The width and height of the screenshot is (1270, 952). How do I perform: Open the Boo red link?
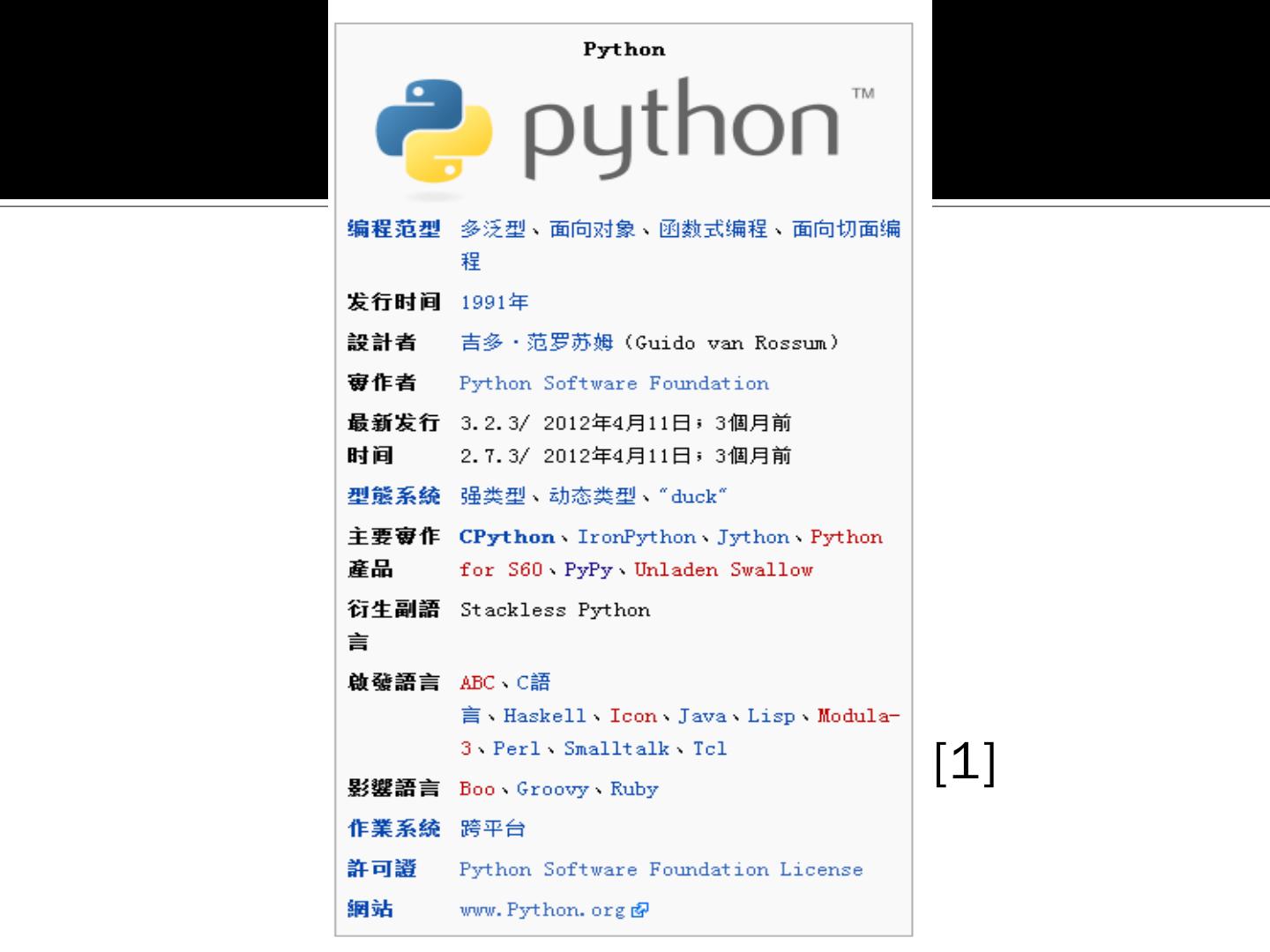[x=477, y=789]
